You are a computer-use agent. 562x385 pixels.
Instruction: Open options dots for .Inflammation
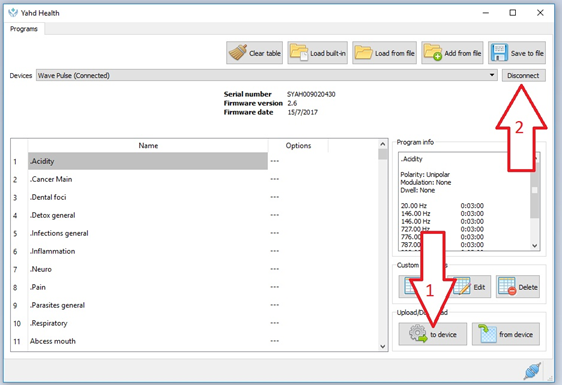[275, 251]
